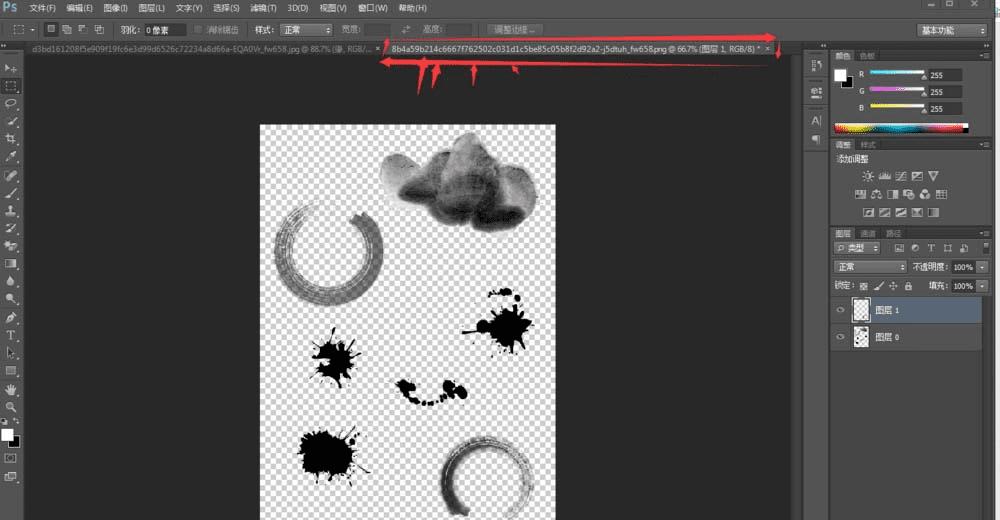Viewport: 1000px width, 520px height.
Task: Add a Brightness/Contrast adjustment
Action: click(x=868, y=176)
